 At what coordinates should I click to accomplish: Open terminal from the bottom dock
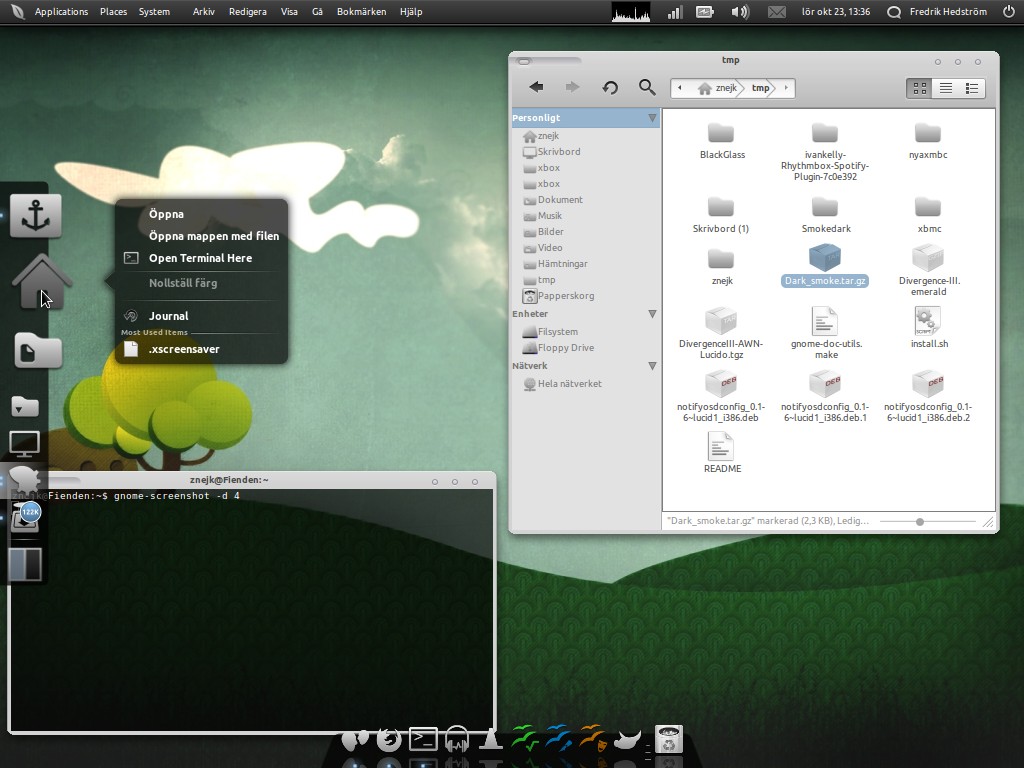pyautogui.click(x=423, y=739)
